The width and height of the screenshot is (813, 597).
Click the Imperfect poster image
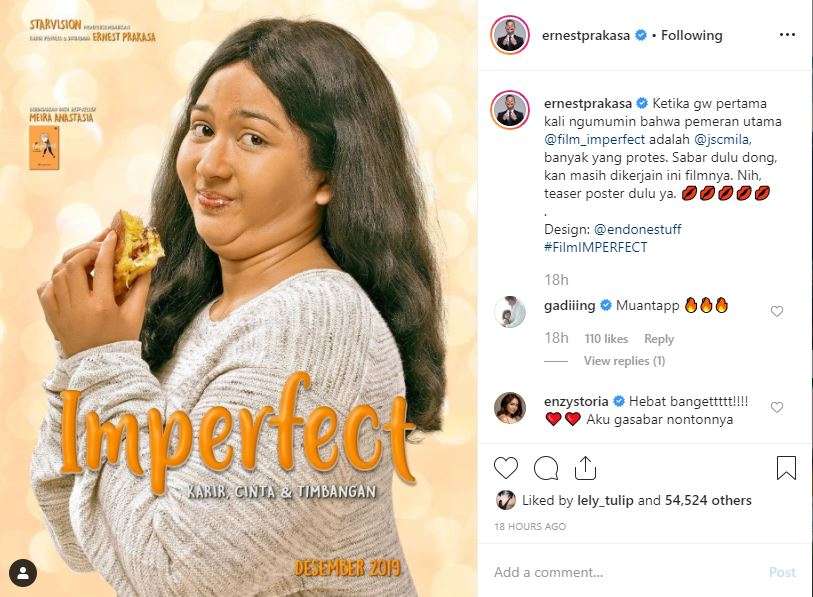(240, 300)
